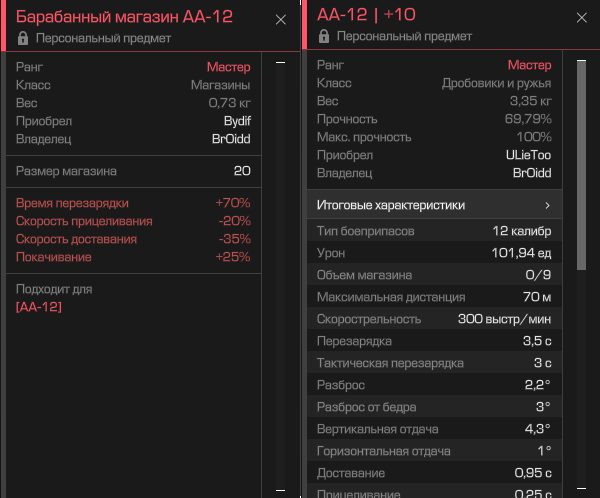Close the Барабанный магазин AA-12 panel
600x498 pixels.
click(x=281, y=20)
